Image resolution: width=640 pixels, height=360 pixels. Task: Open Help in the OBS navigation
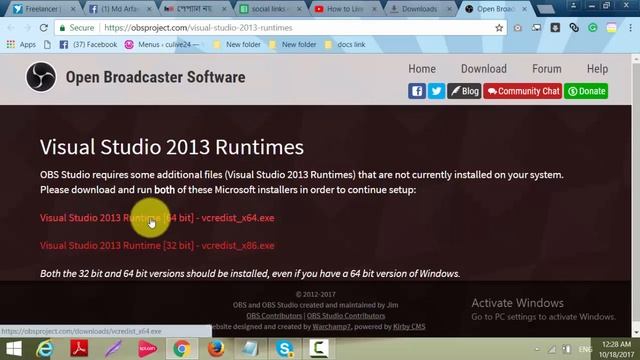pyautogui.click(x=597, y=69)
